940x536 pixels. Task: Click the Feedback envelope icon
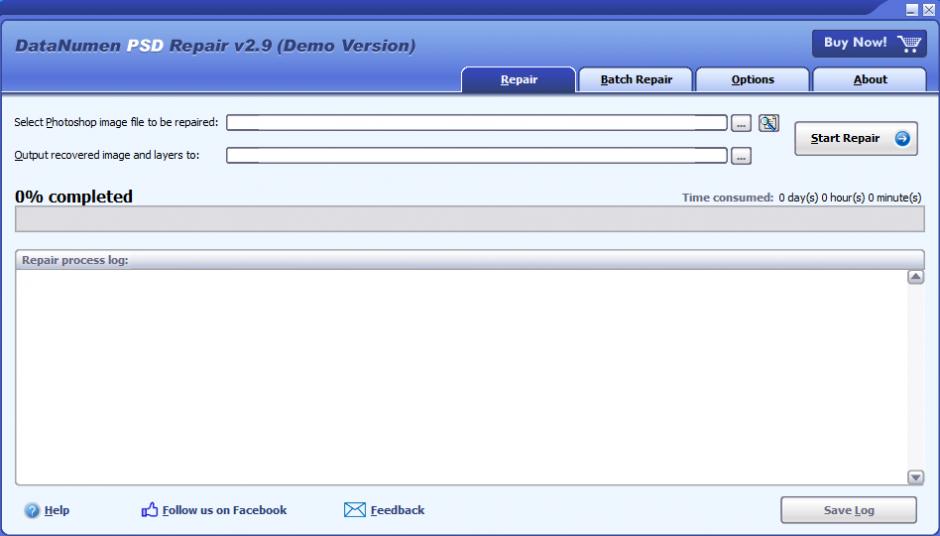coord(354,510)
